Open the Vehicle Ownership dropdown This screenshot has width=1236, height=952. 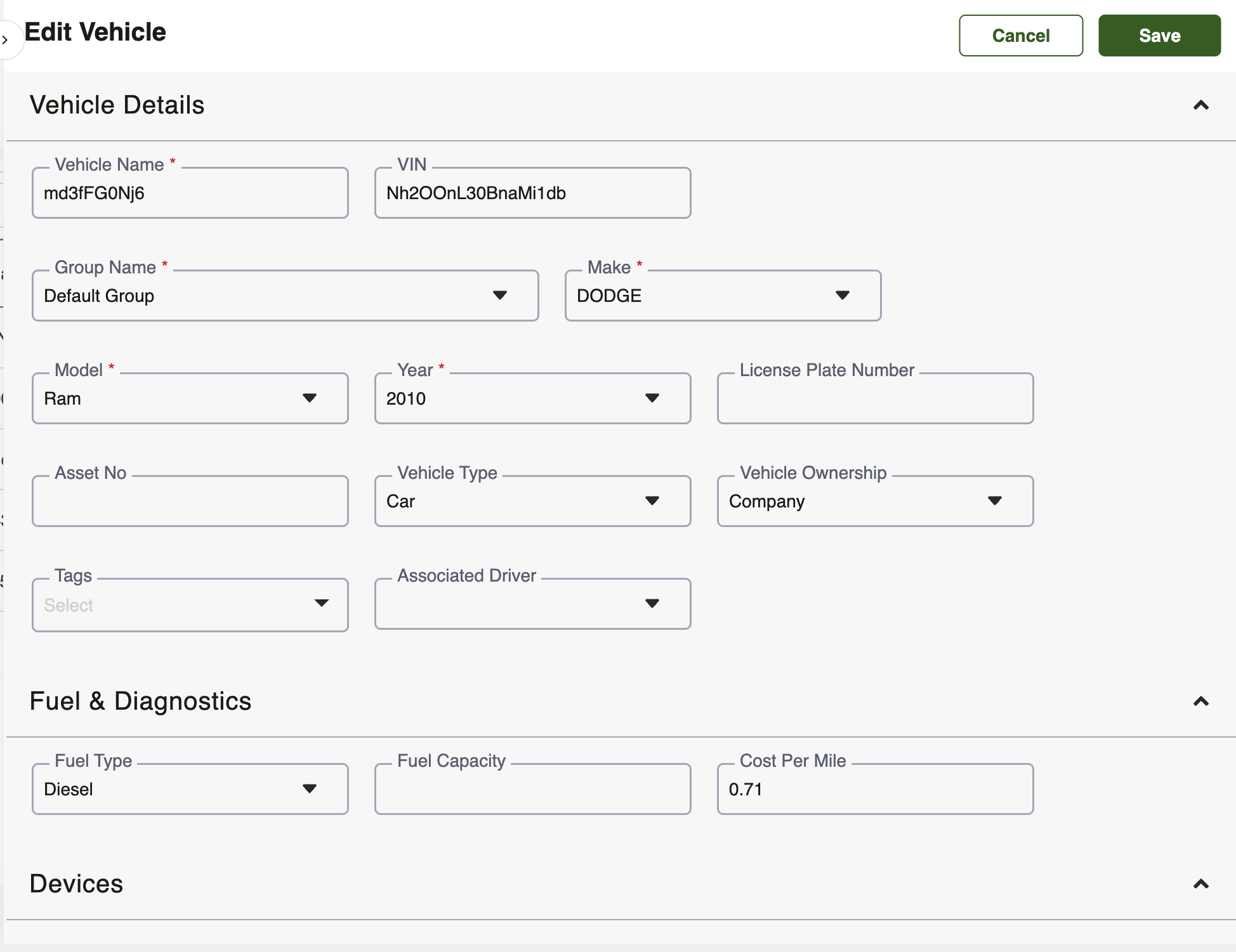874,501
